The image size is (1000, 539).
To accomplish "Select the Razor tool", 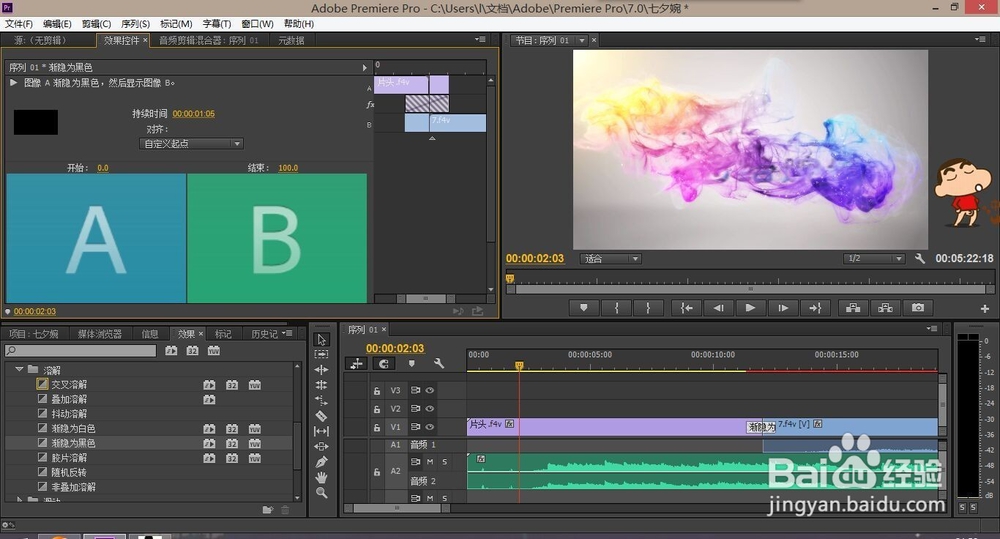I will tap(321, 416).
